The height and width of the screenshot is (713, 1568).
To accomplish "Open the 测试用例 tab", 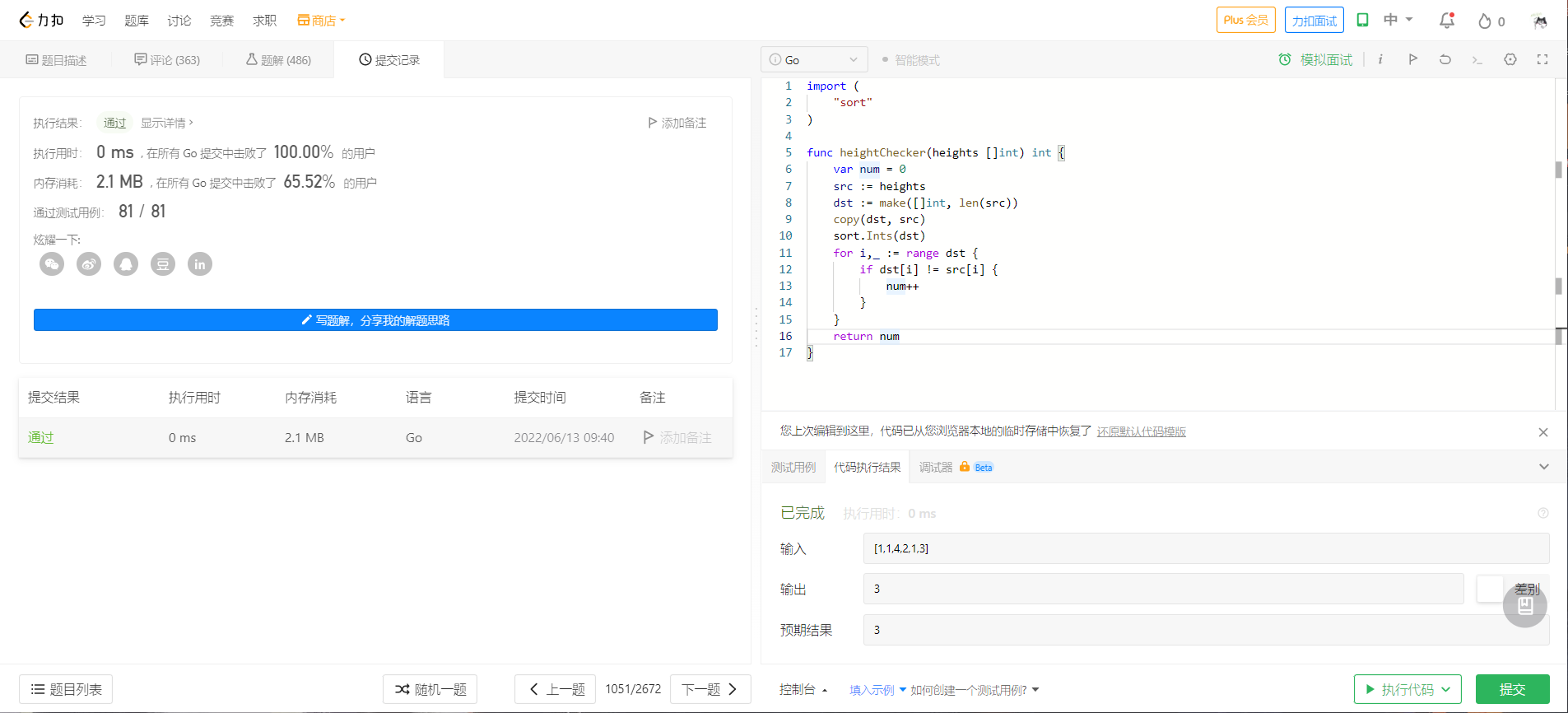I will [793, 467].
